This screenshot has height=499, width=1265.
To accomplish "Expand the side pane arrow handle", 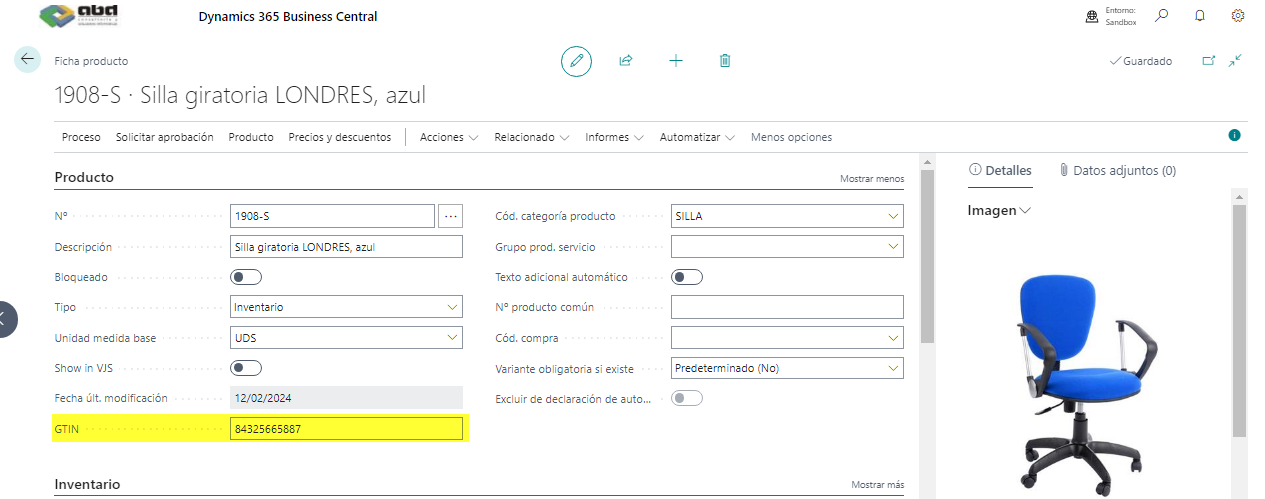I will [6, 319].
